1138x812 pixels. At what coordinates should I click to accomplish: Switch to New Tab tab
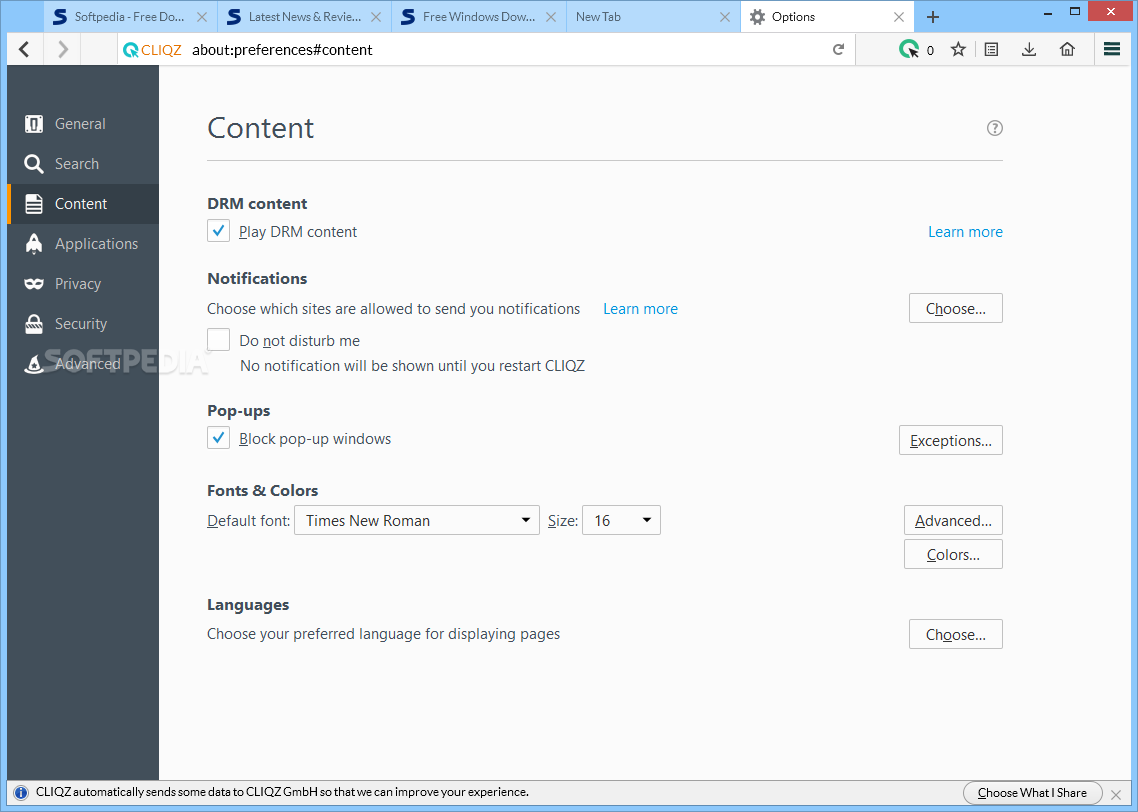[x=653, y=17]
